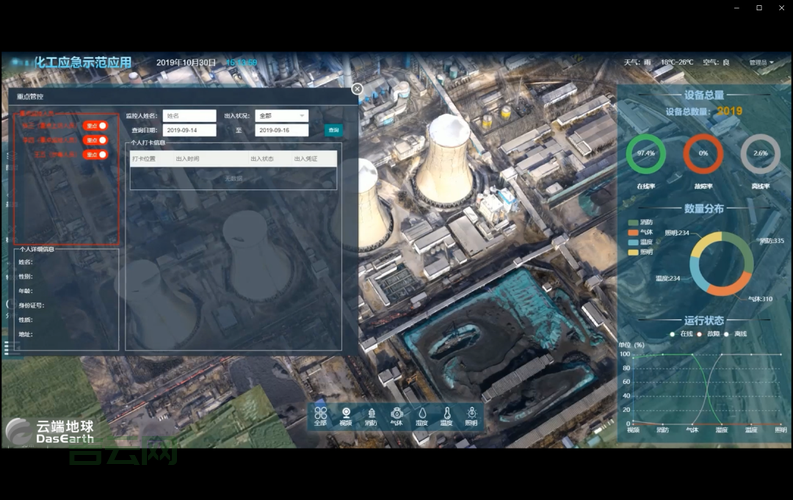Toggle the first red 重点 switch

click(96, 126)
